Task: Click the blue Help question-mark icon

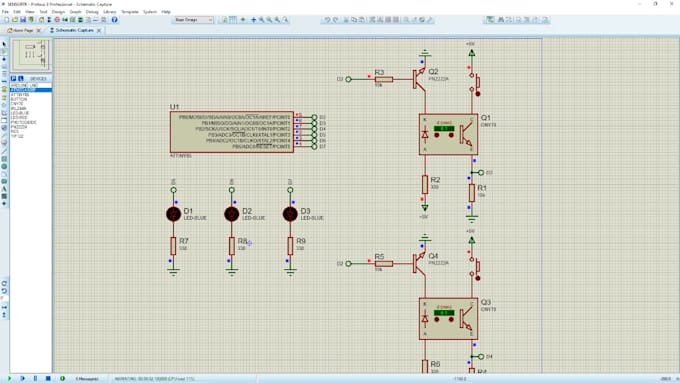Action: tap(114, 20)
